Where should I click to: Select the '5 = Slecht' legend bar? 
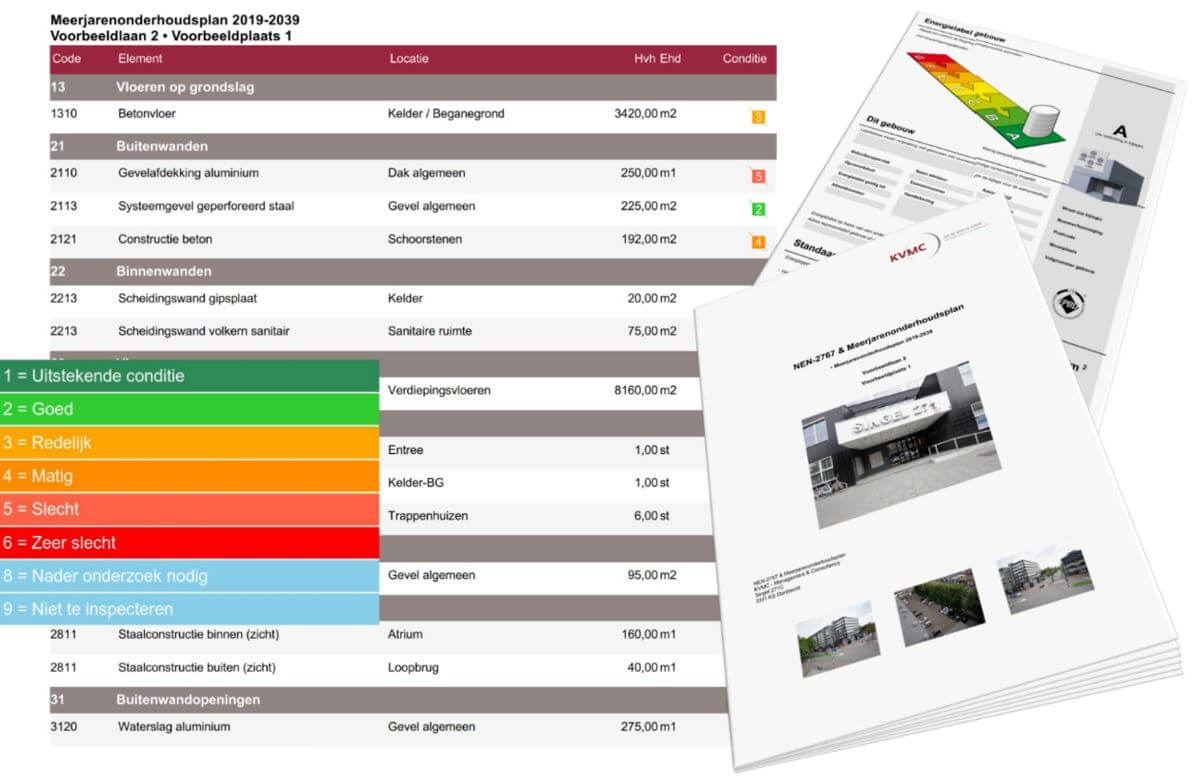tap(190, 509)
